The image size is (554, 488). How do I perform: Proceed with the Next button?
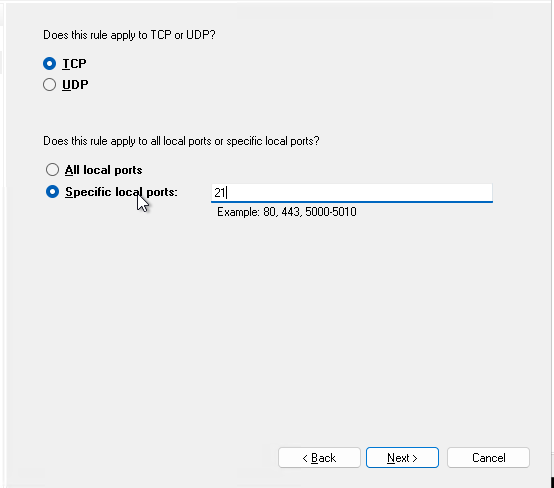coord(402,458)
